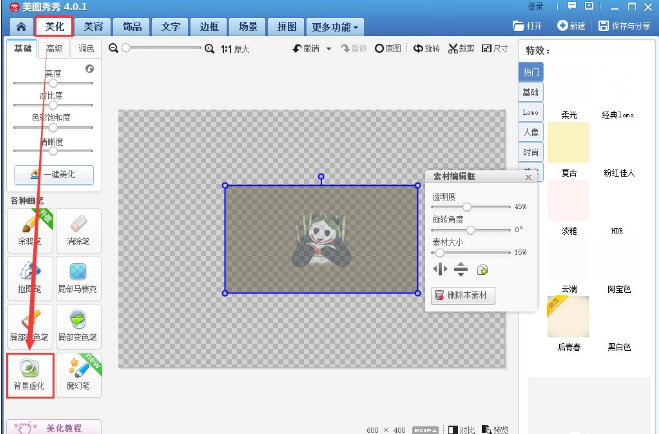Viewport: 659px width, 434px height.
Task: Click 1:1 原大 view button
Action: click(235, 49)
